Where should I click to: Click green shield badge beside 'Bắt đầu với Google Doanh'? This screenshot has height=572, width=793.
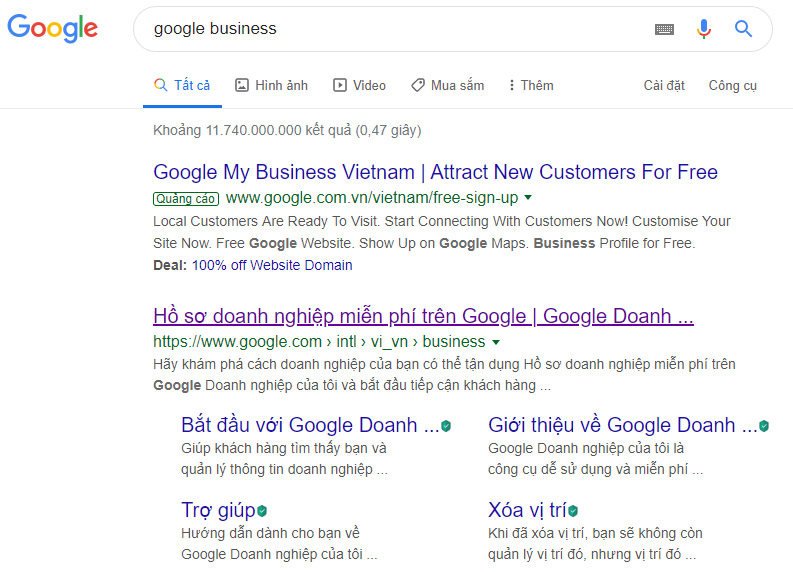point(446,426)
